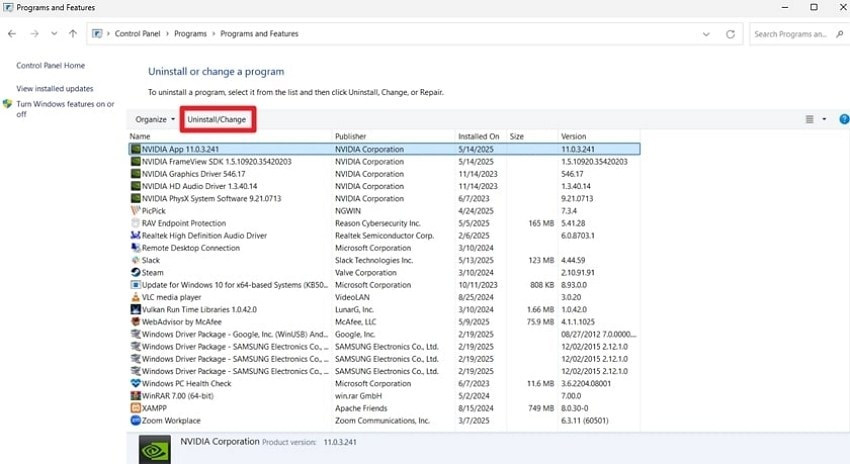This screenshot has height=464, width=850.
Task: Open Control Panel Home link
Action: pyautogui.click(x=50, y=66)
